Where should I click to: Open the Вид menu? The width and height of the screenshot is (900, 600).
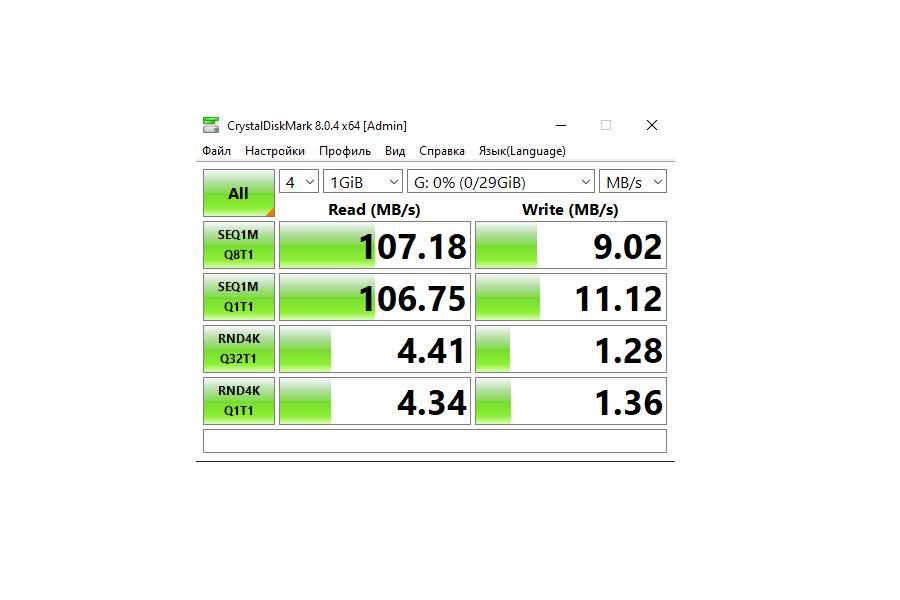[x=394, y=150]
